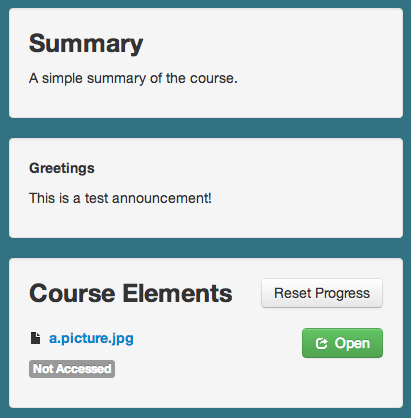Click blank area between a.picture.jpg link and Open button
411x418 pixels.
217,342
